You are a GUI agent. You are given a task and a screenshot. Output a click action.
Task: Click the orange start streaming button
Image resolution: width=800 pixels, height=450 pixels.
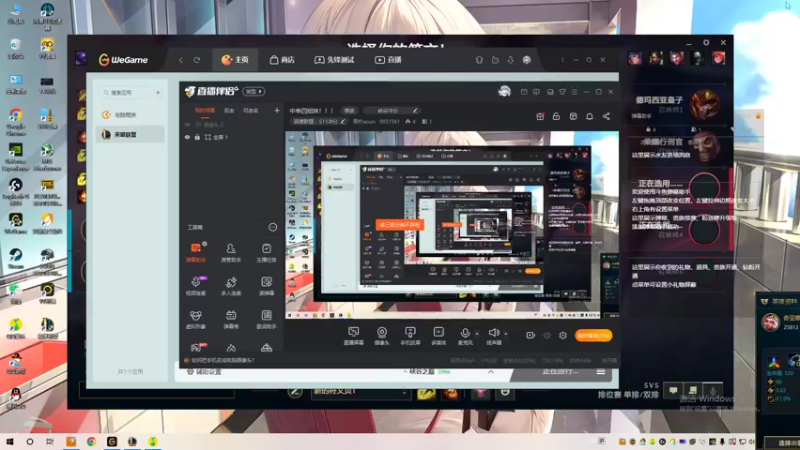pyautogui.click(x=593, y=335)
